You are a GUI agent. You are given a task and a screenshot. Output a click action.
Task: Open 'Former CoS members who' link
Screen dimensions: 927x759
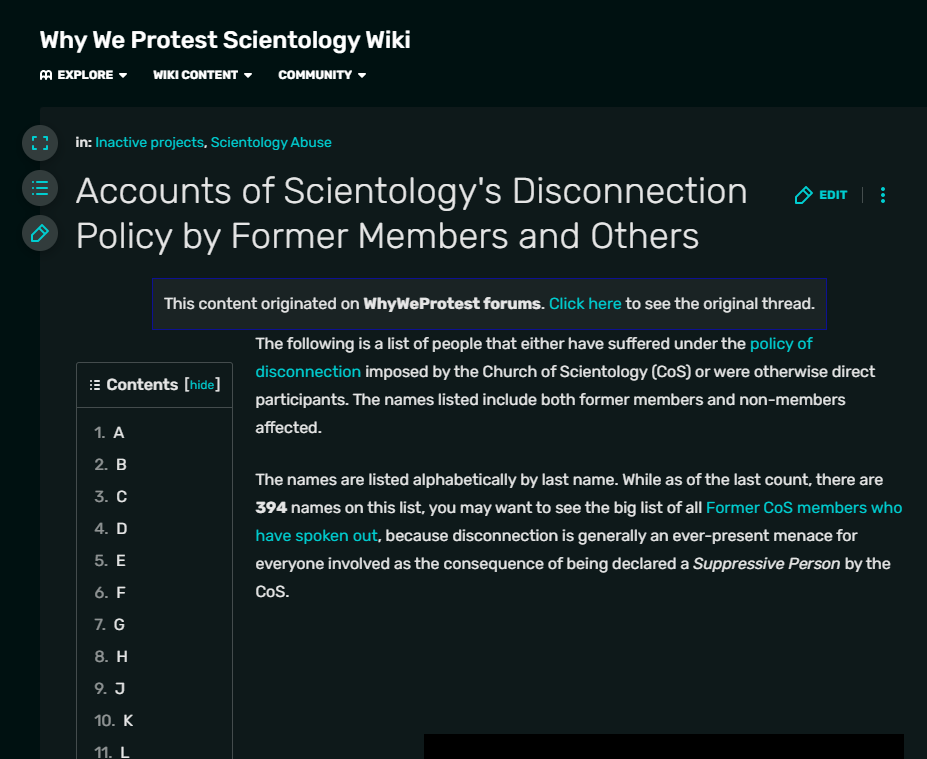804,507
